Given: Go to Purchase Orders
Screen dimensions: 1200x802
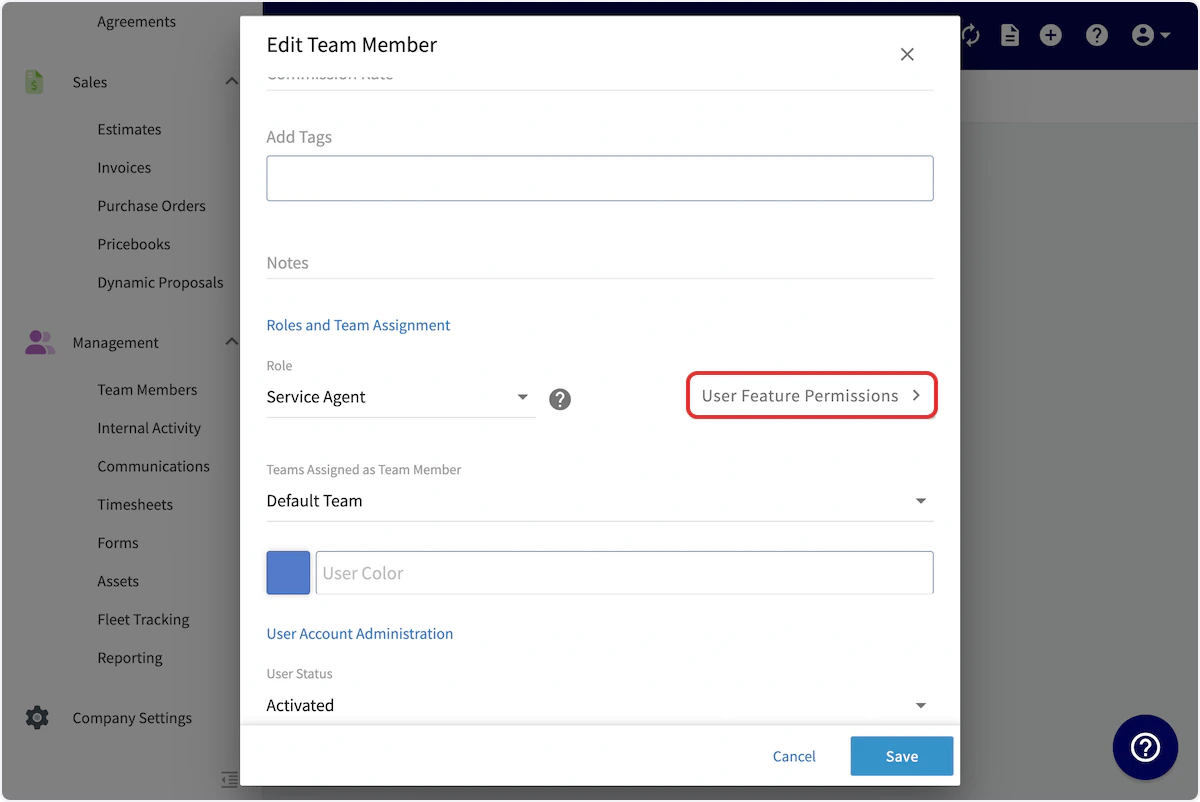Looking at the screenshot, I should (151, 205).
